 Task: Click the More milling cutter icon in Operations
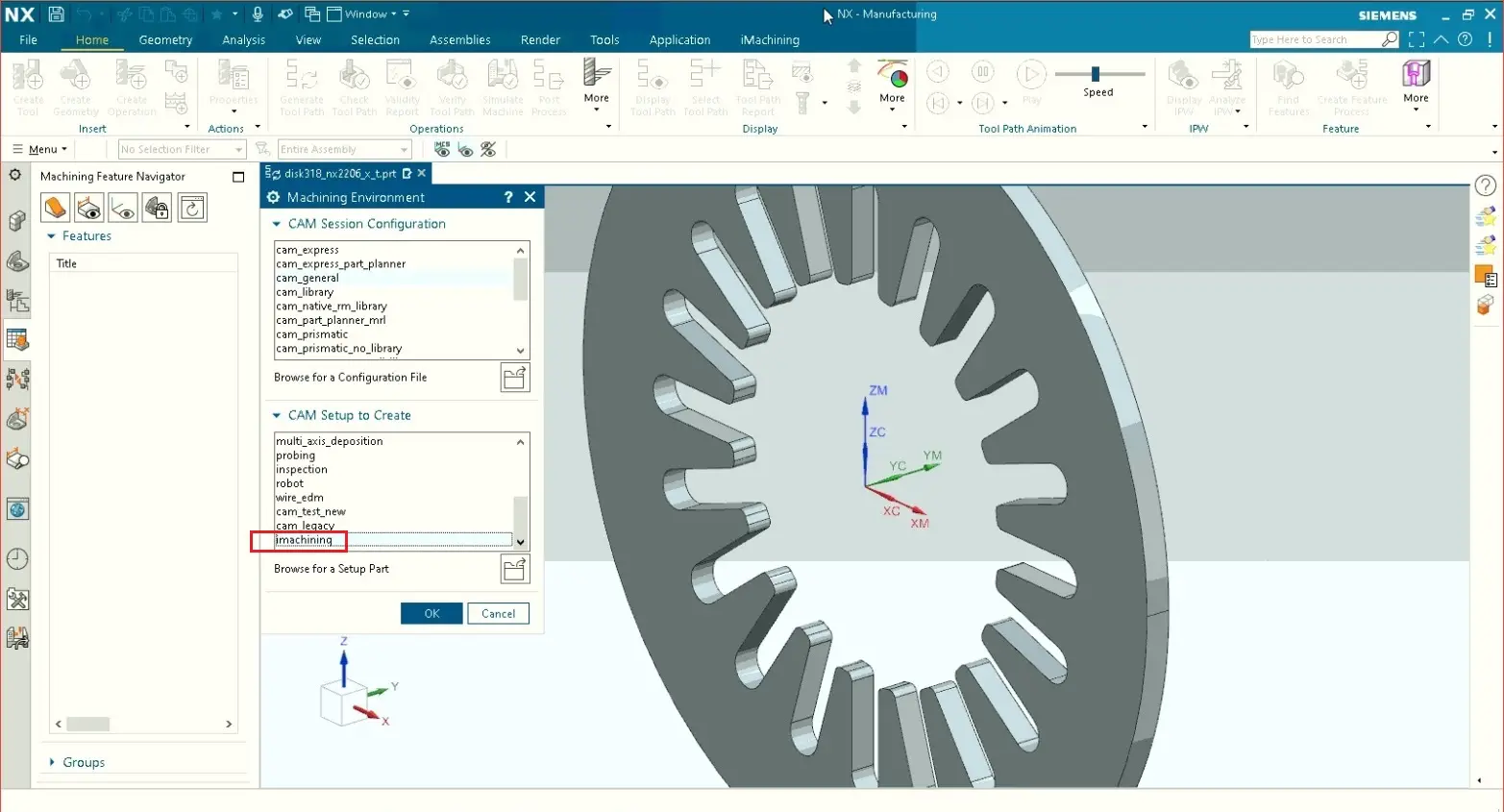pos(597,84)
